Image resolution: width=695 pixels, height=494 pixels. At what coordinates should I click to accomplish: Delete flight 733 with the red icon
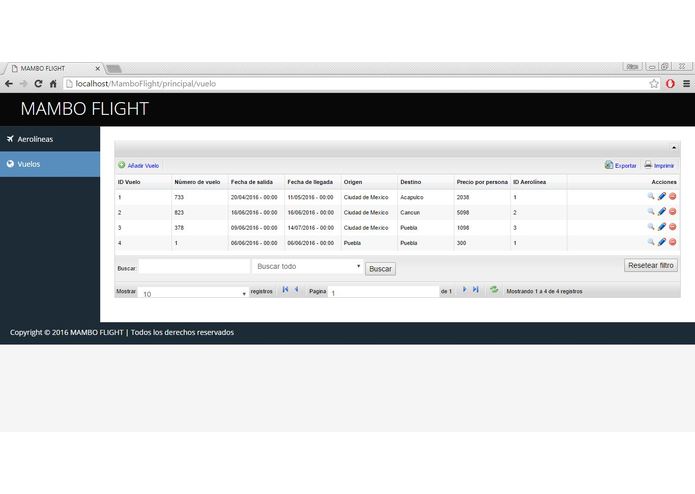672,196
